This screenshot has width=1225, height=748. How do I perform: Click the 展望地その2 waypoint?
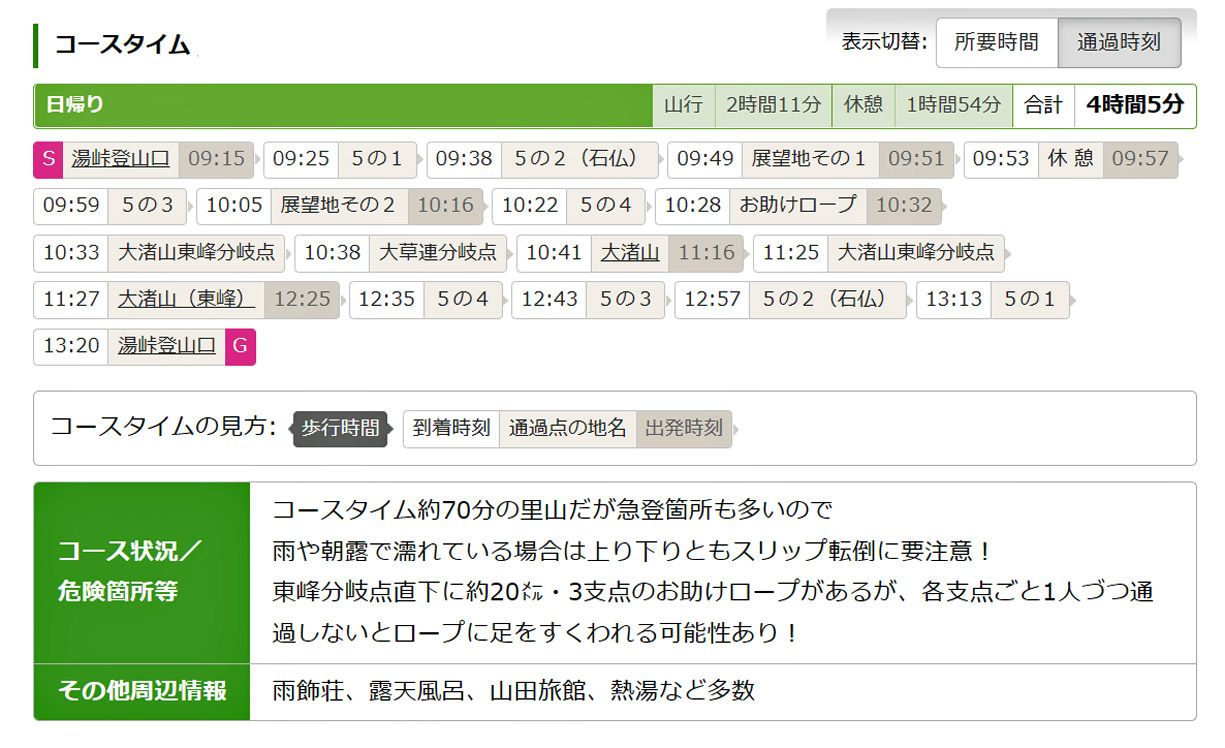click(338, 206)
